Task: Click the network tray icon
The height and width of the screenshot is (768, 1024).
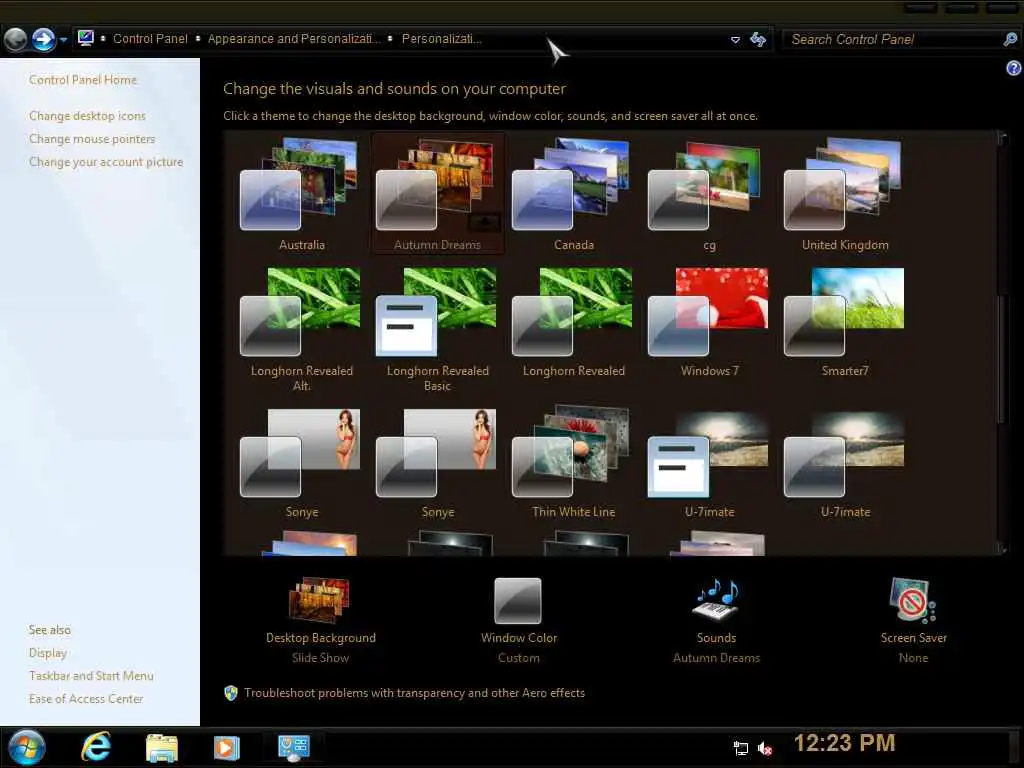Action: coord(741,748)
